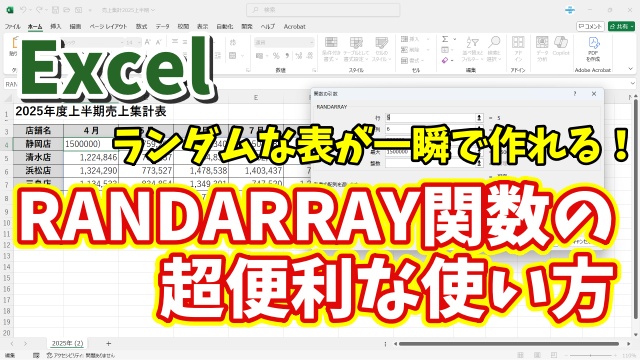Click the decrease font size icon

pyautogui.click(x=159, y=42)
